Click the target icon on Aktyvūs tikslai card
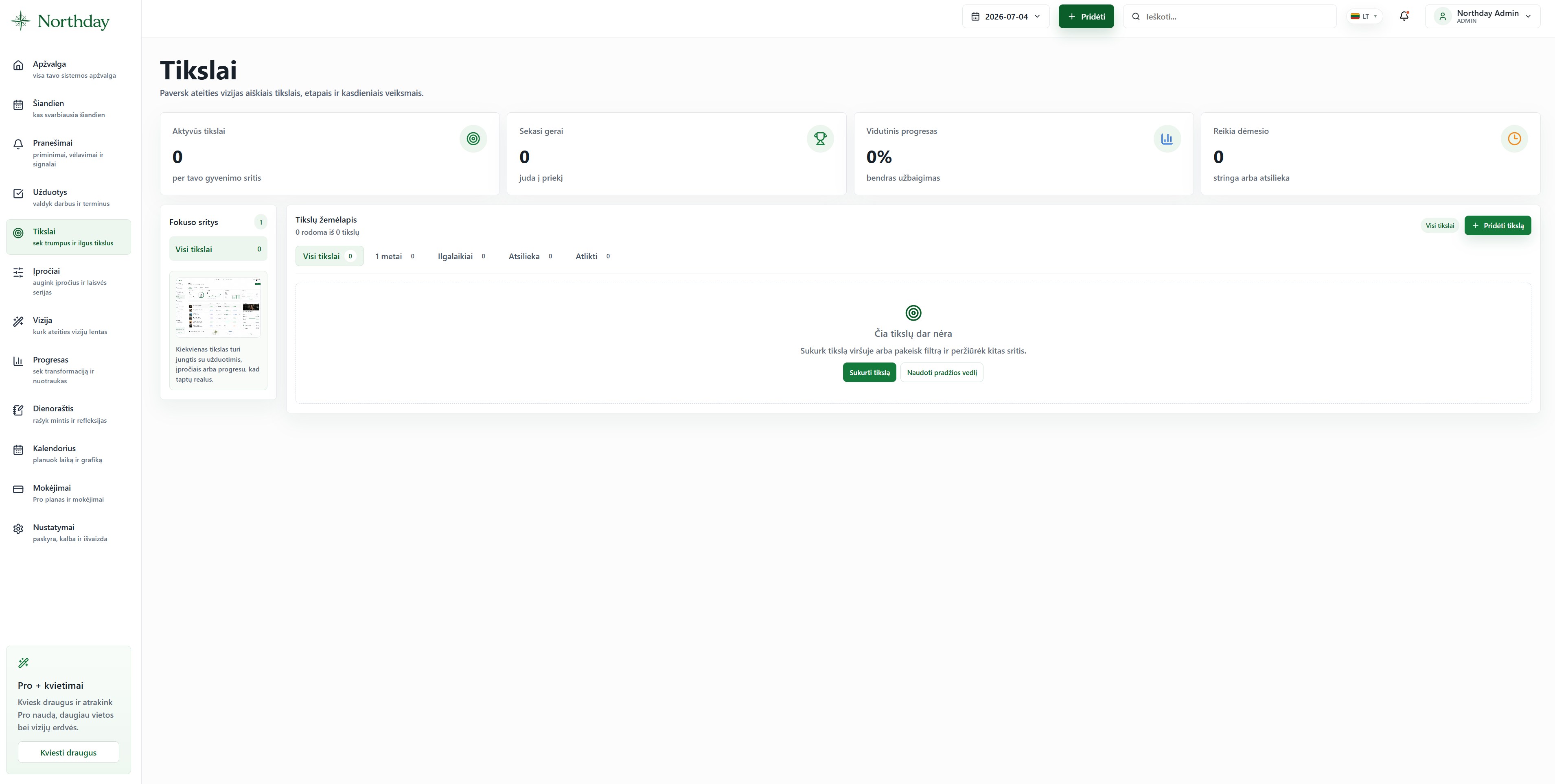 [473, 139]
